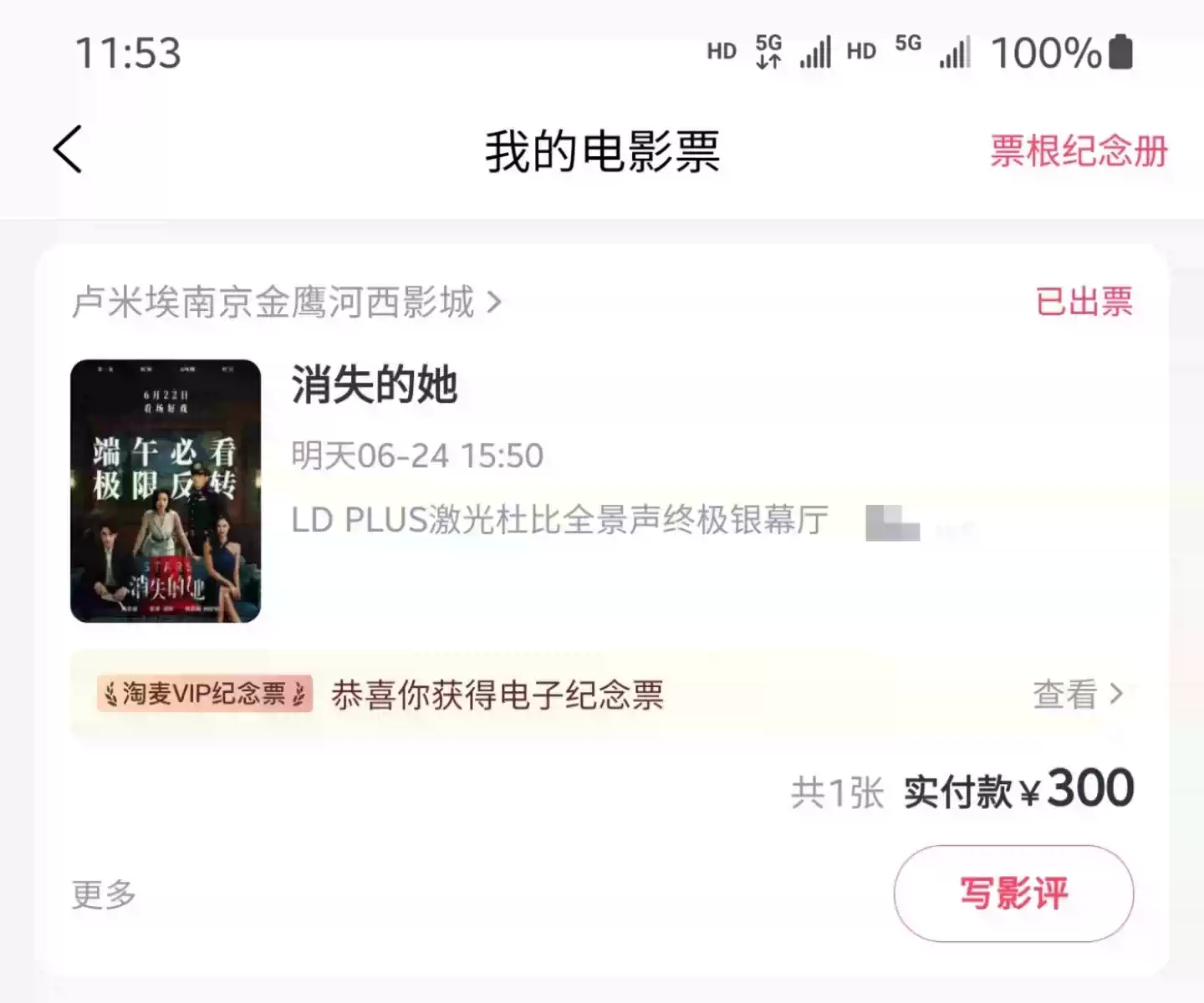Image resolution: width=1204 pixels, height=1003 pixels.
Task: Open cinema 卢米埃南京金鹰河西影城 details
Action: click(x=273, y=302)
